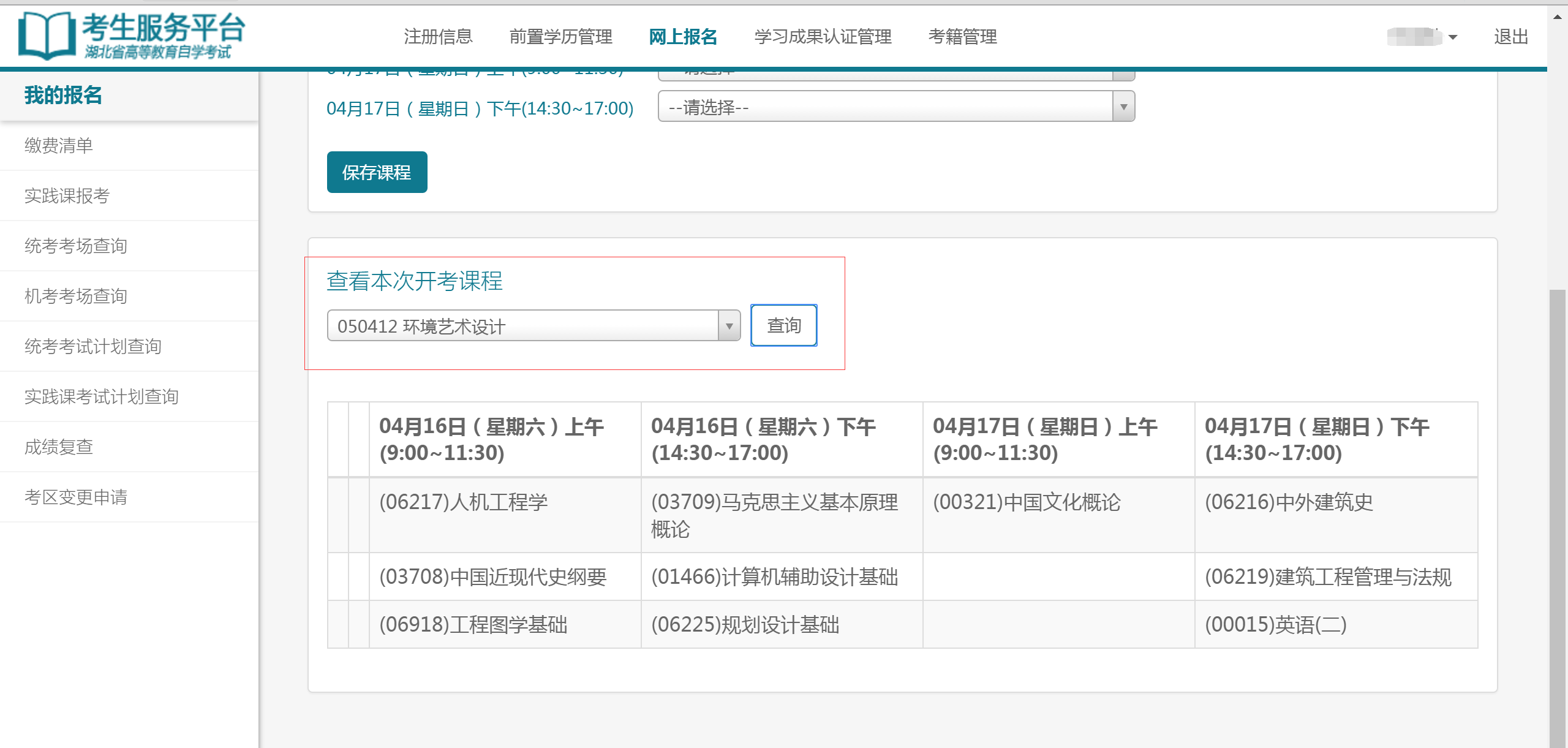Click the 考生服务平台 book logo
The width and height of the screenshot is (1568, 748).
(x=47, y=36)
